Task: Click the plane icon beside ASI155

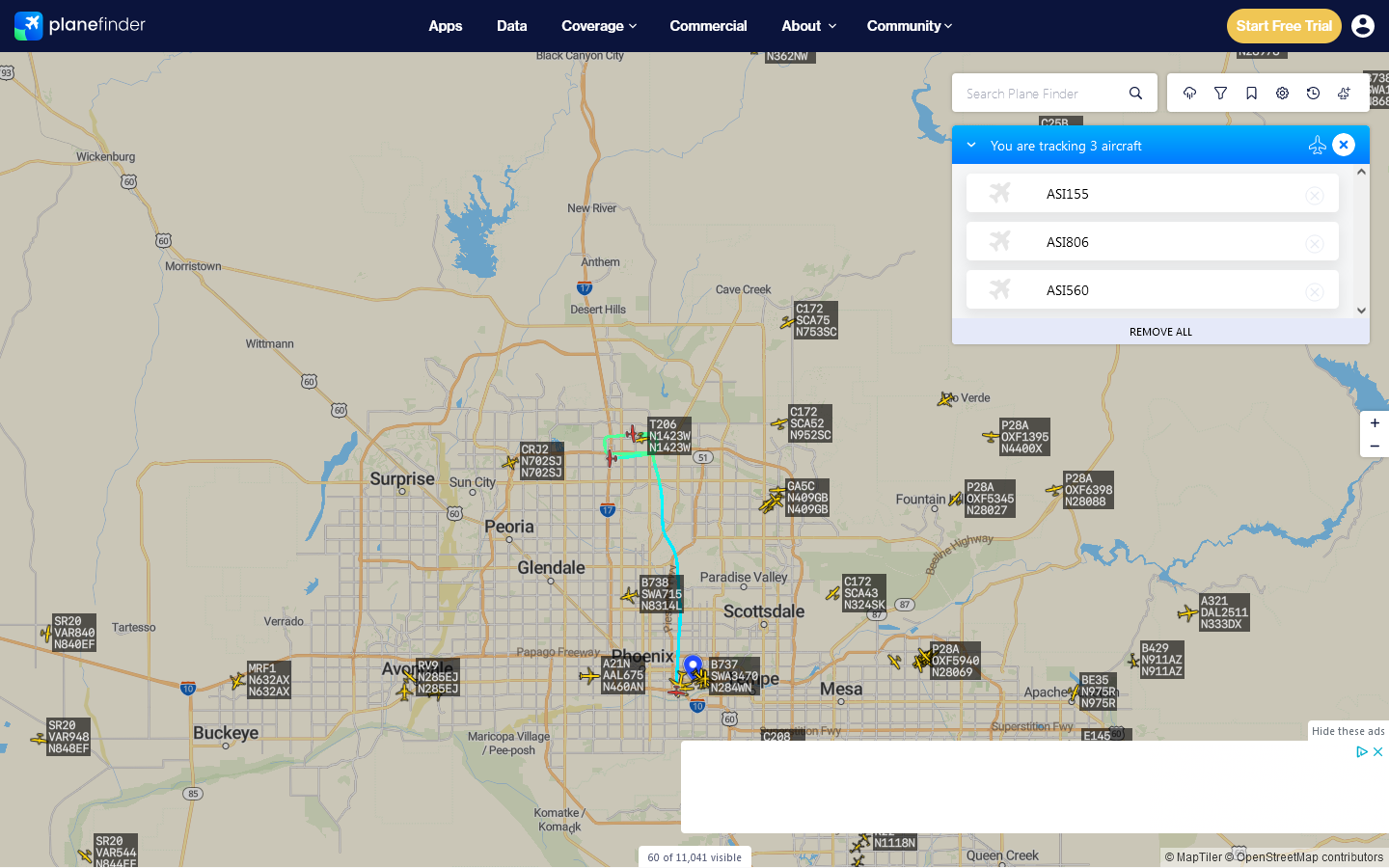Action: pyautogui.click(x=1000, y=193)
